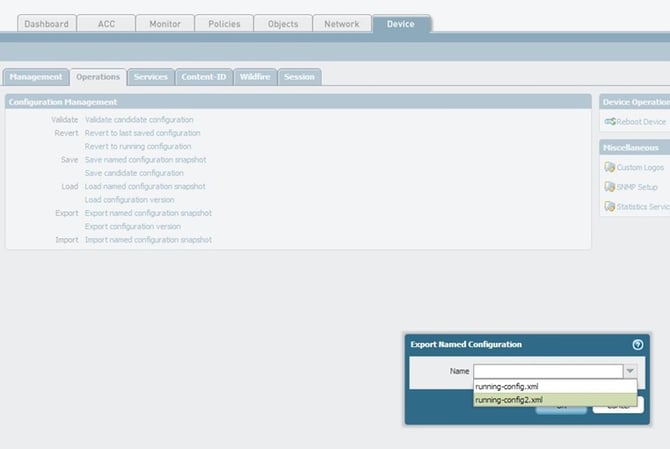Switch to the Policies tab
This screenshot has height=449, width=670.
click(224, 24)
